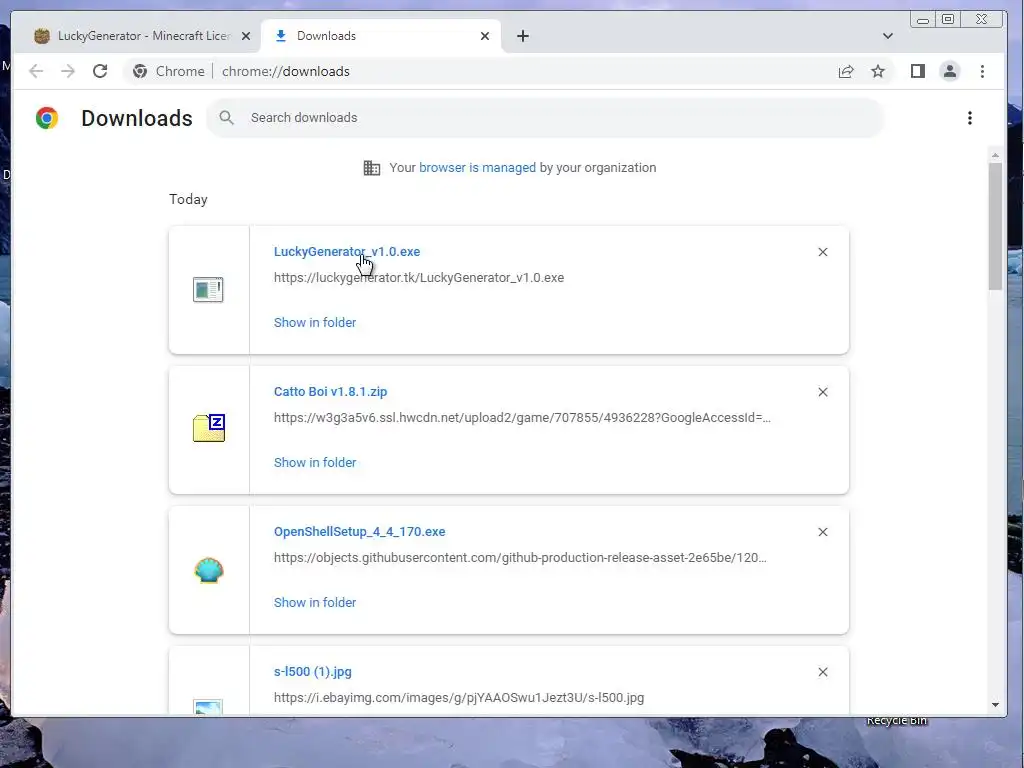Show Catto Boi zip in folder
The image size is (1024, 768).
315,462
